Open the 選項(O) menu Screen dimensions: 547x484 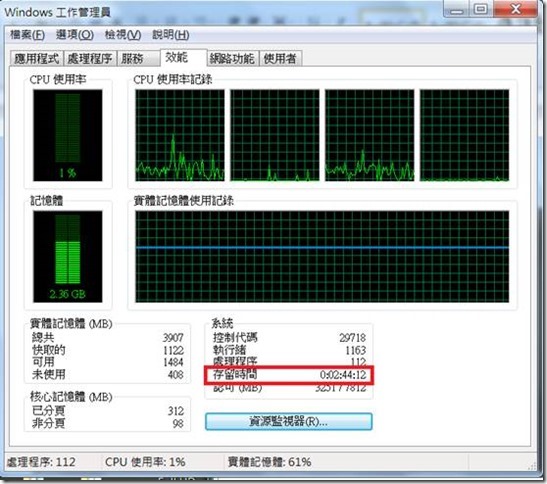pos(75,35)
